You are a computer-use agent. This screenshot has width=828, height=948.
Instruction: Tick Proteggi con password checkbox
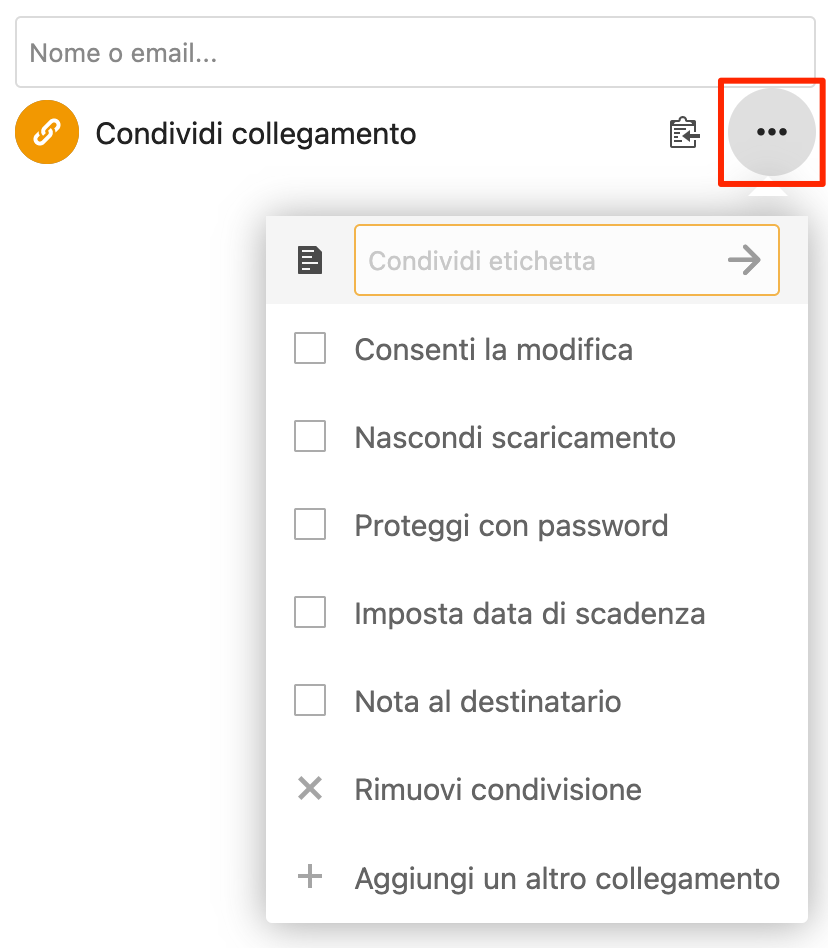click(x=310, y=524)
